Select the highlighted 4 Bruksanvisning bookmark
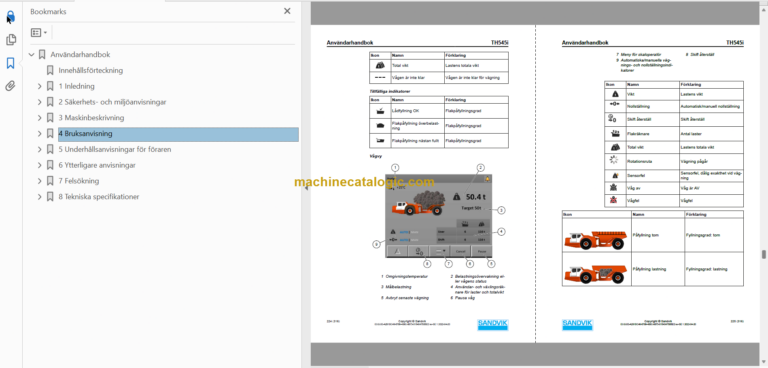The height and width of the screenshot is (368, 768). pos(178,133)
